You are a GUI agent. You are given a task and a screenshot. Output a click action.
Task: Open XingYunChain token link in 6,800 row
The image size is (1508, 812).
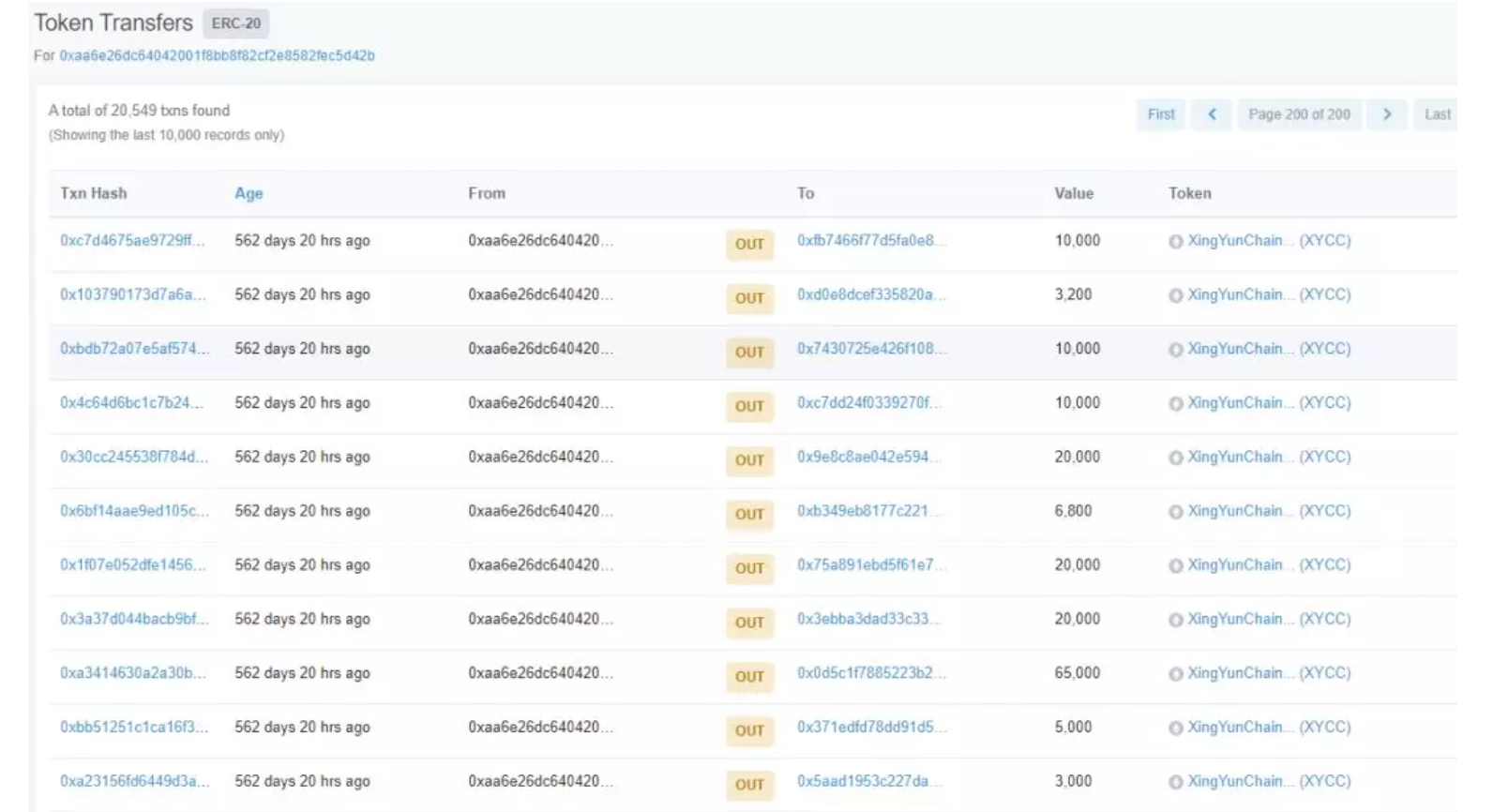click(x=1269, y=511)
